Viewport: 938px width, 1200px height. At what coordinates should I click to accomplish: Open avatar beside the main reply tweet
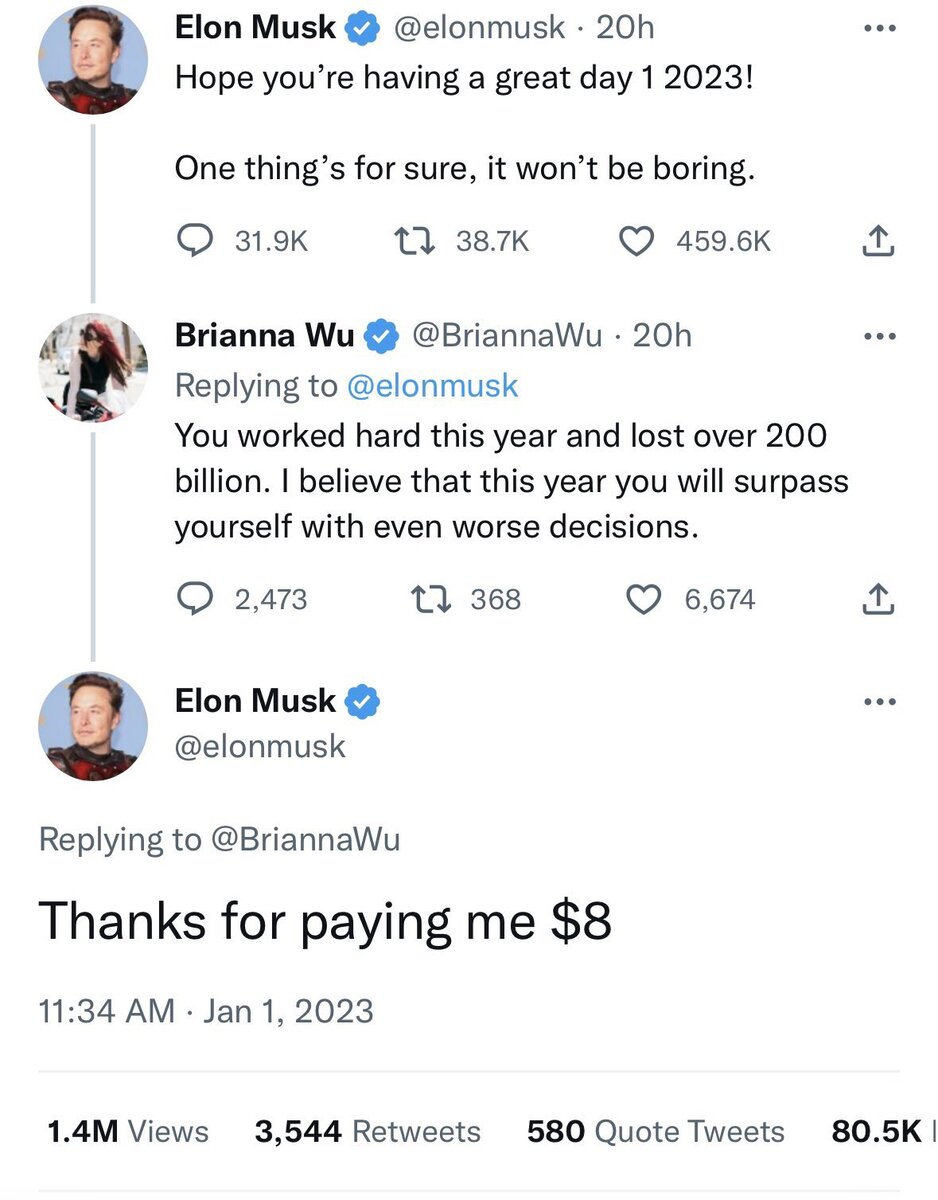93,726
